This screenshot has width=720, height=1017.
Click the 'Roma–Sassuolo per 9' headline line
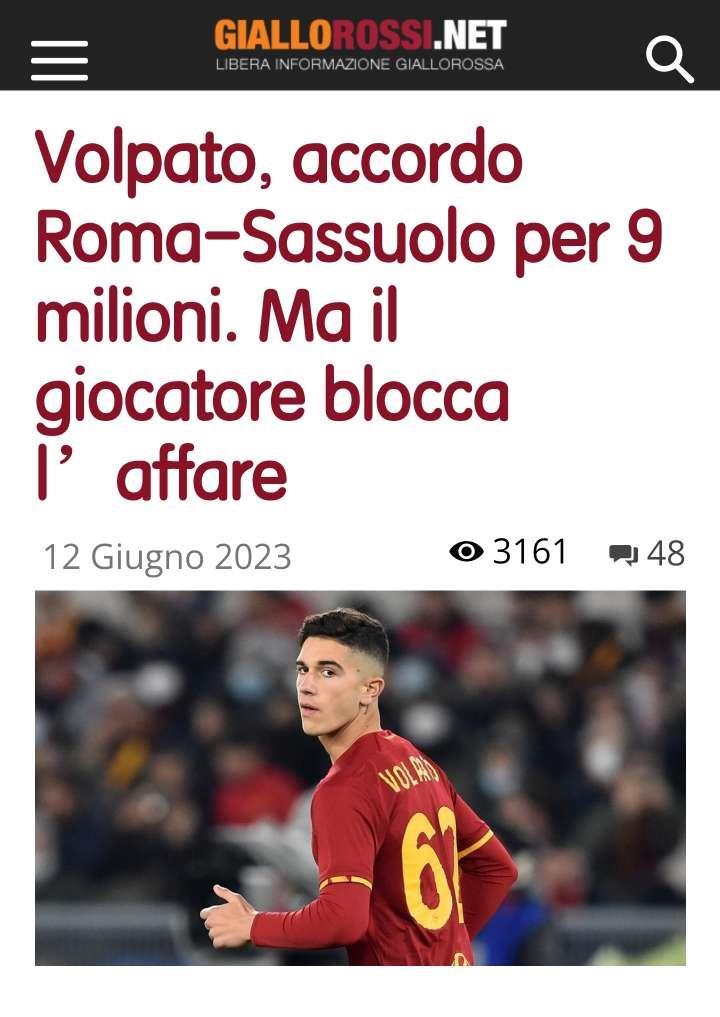[349, 239]
